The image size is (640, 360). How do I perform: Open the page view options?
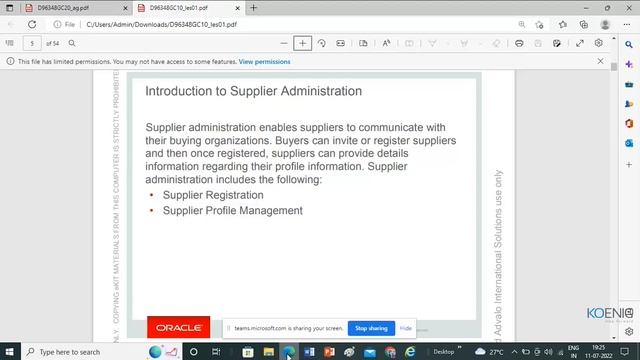pyautogui.click(x=363, y=43)
